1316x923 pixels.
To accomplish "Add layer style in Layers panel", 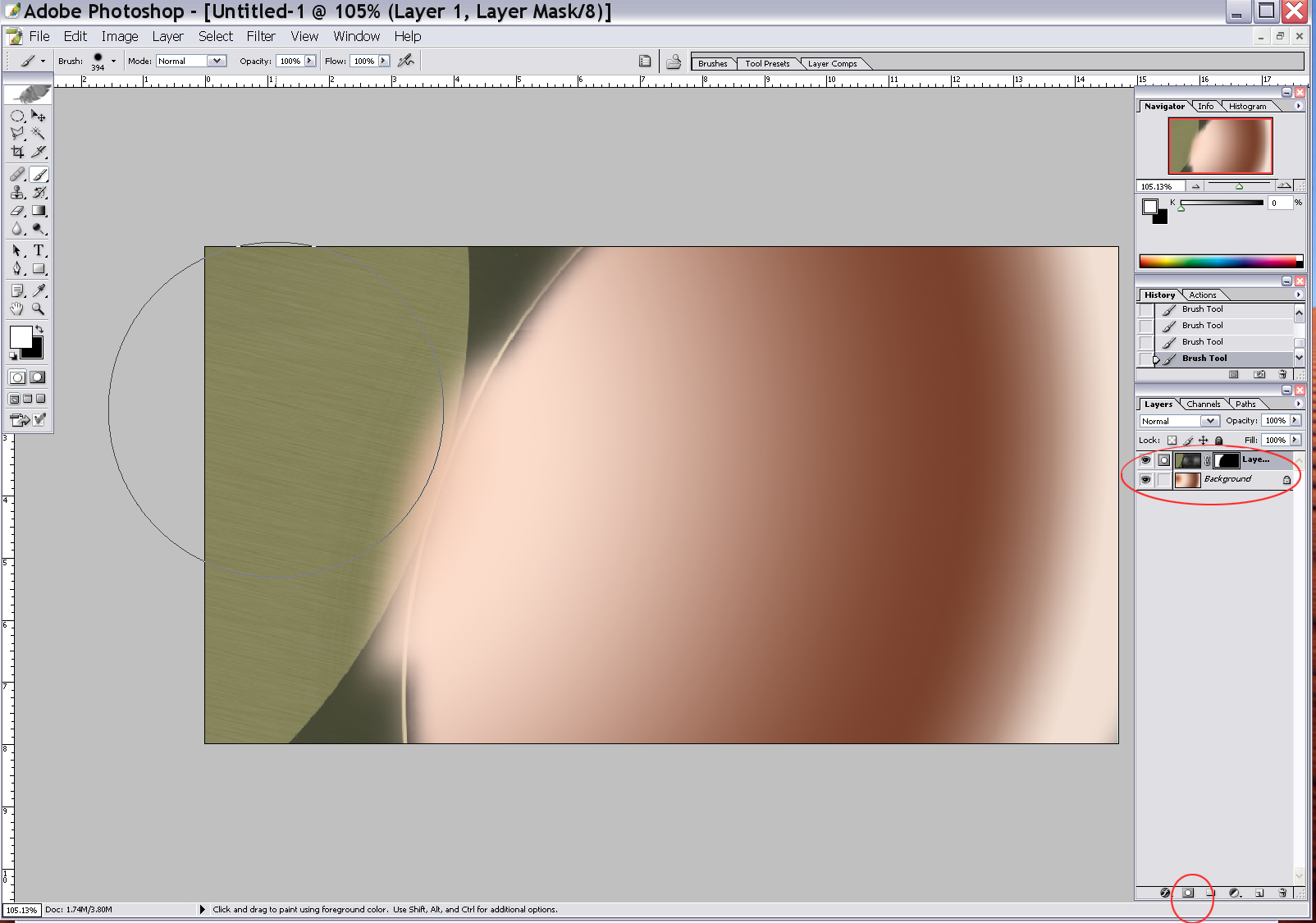I will [x=1165, y=893].
